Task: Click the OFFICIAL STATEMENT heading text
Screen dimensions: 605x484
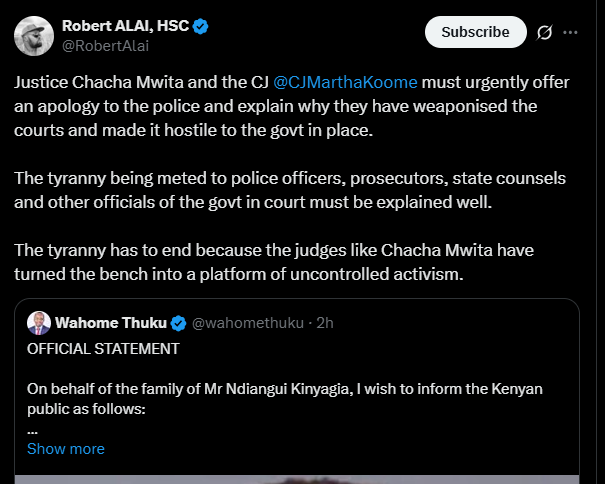Action: click(103, 349)
